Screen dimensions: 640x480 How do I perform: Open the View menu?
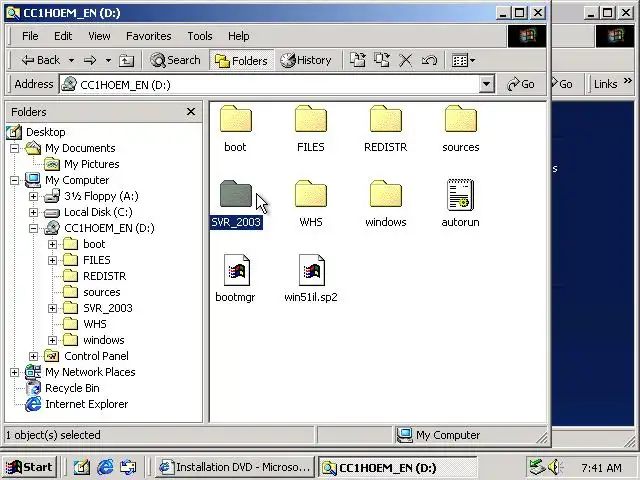[99, 36]
